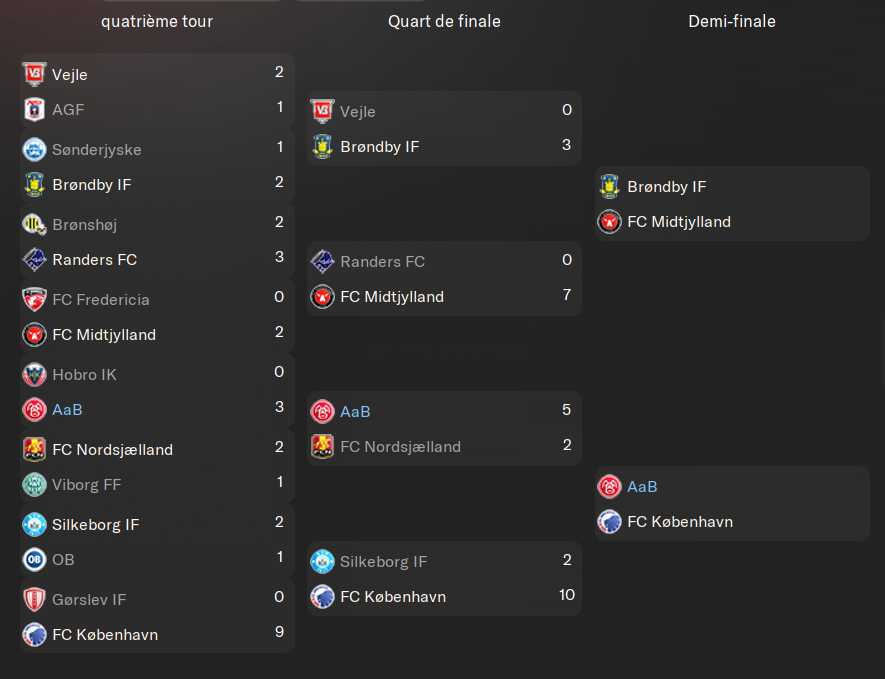Click FC København's score of 10
Image resolution: width=885 pixels, height=679 pixels.
pyautogui.click(x=566, y=595)
